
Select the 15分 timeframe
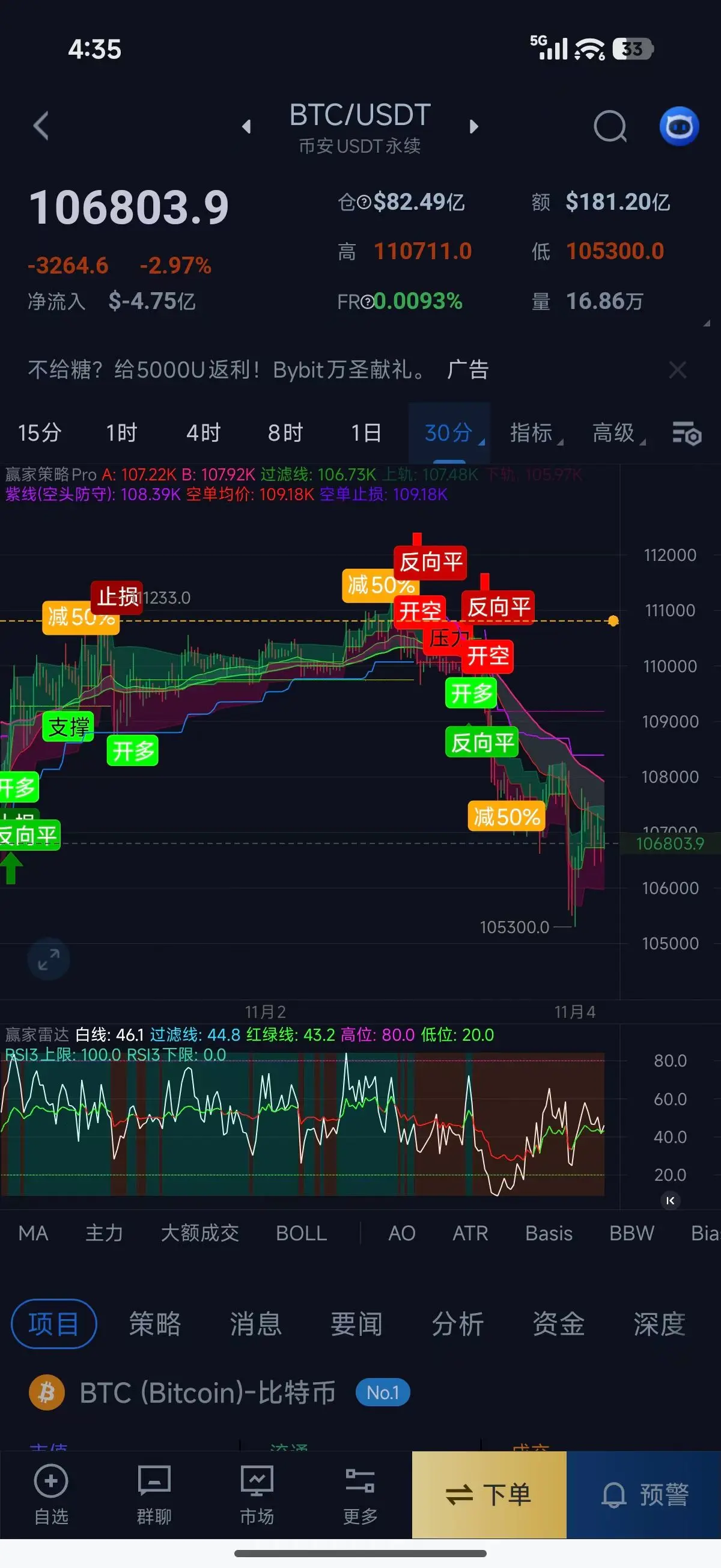click(x=40, y=433)
